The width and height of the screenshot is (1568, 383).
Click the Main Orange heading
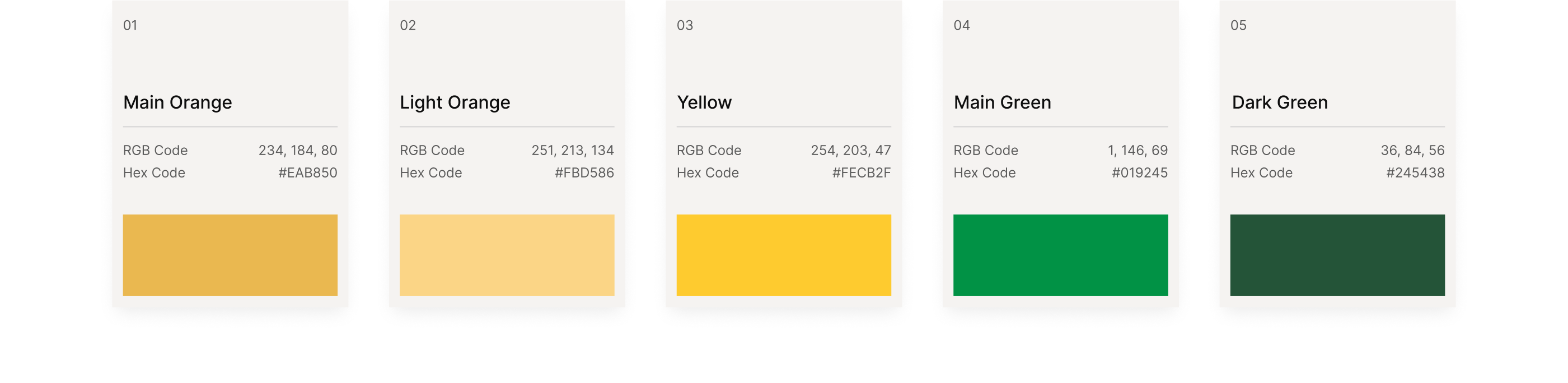coord(177,102)
